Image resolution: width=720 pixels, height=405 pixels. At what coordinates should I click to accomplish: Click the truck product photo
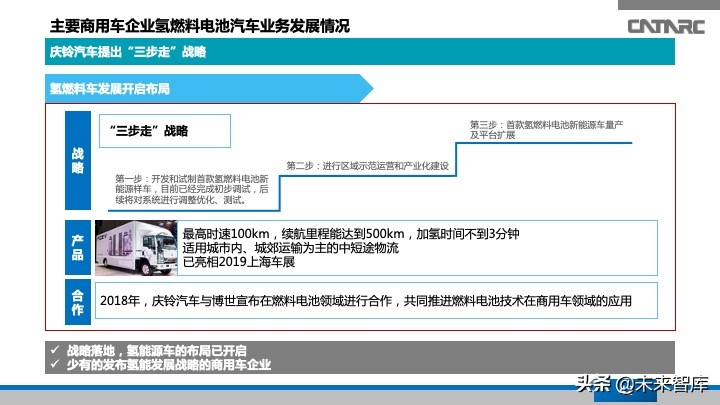click(136, 248)
